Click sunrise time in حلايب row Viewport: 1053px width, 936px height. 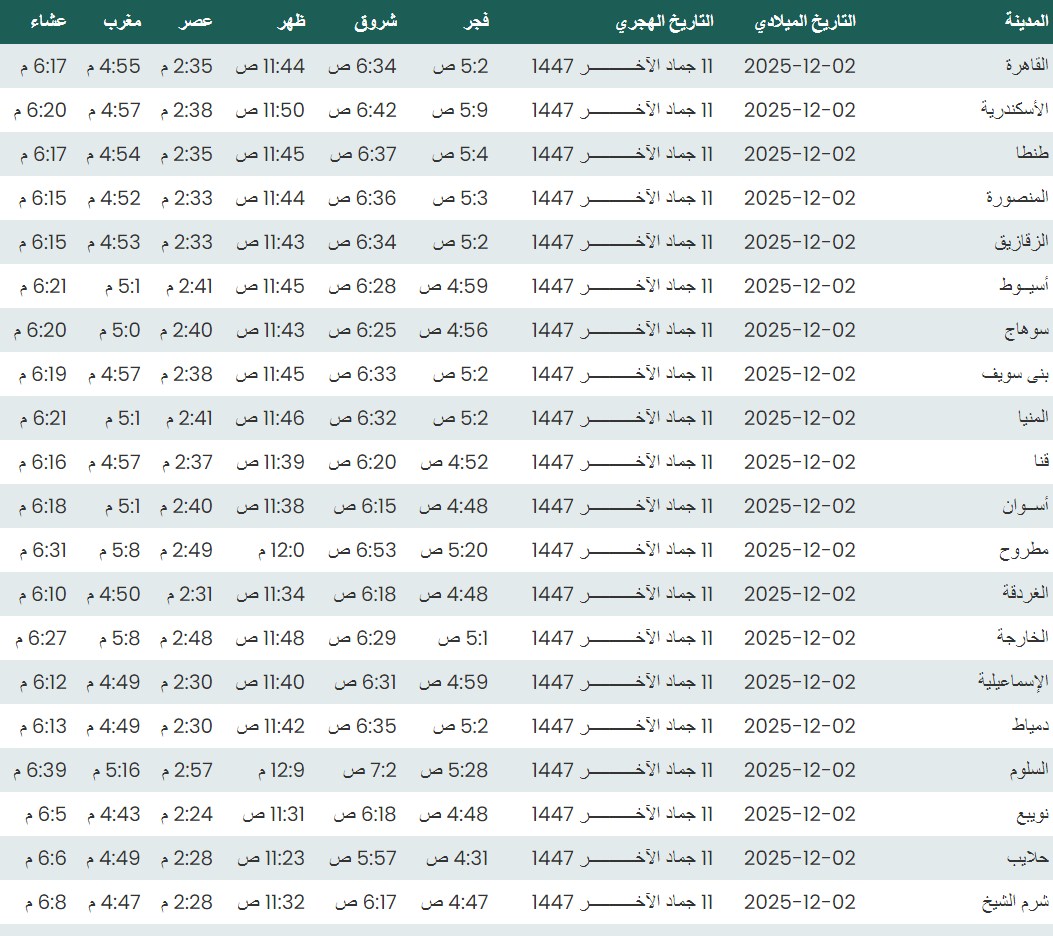(x=363, y=858)
